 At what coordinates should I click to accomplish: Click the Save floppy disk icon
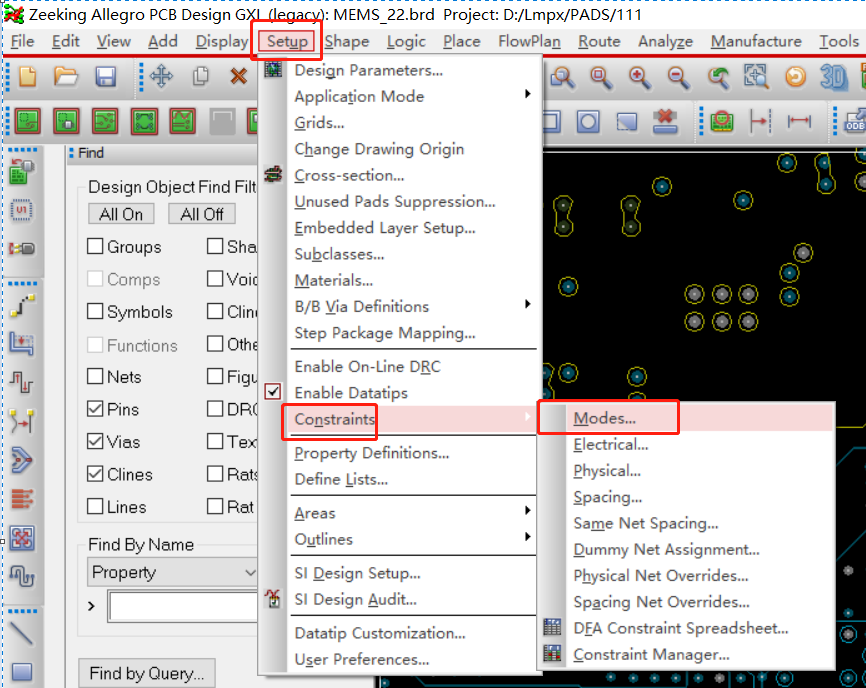click(105, 77)
